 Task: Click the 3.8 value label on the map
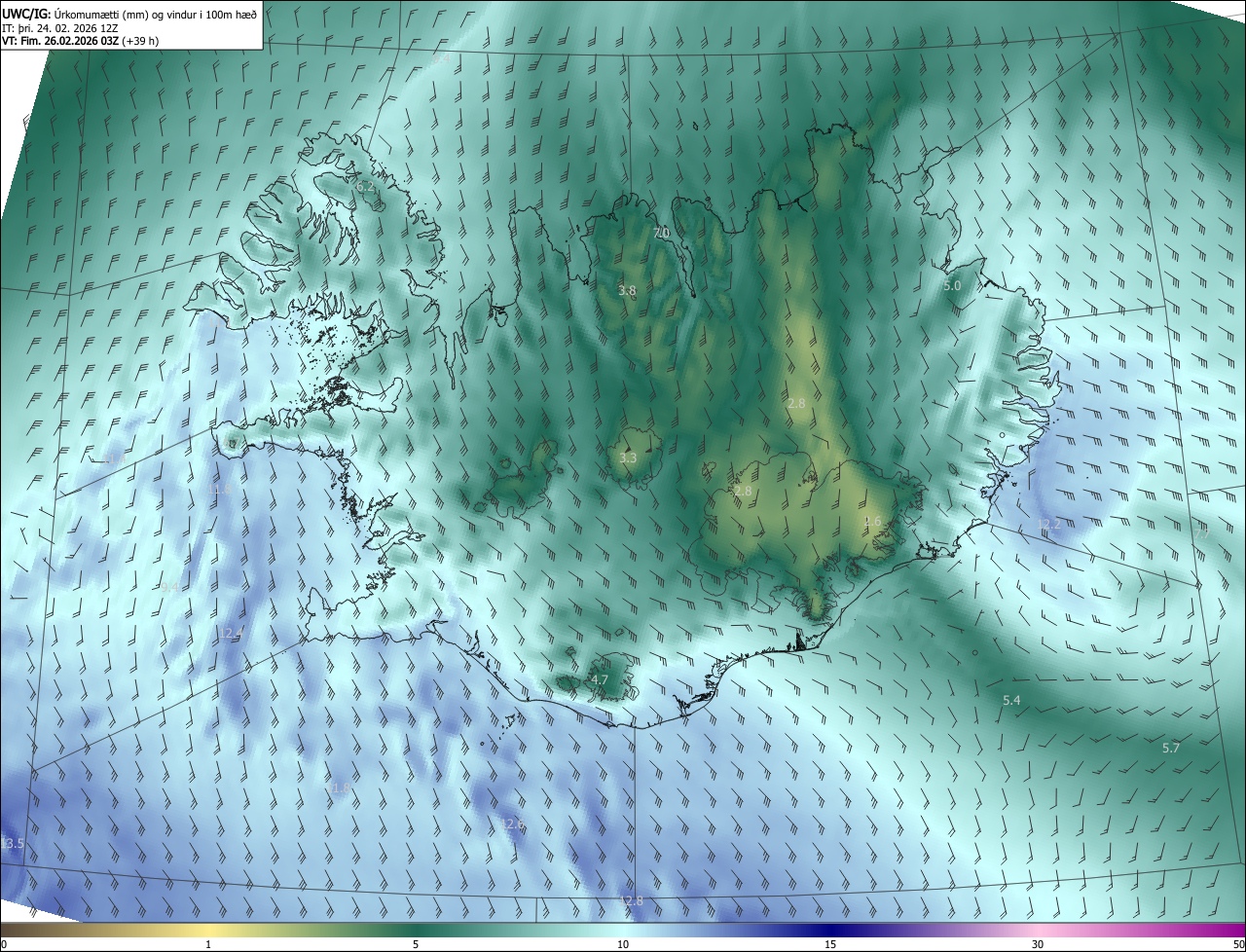coord(627,290)
